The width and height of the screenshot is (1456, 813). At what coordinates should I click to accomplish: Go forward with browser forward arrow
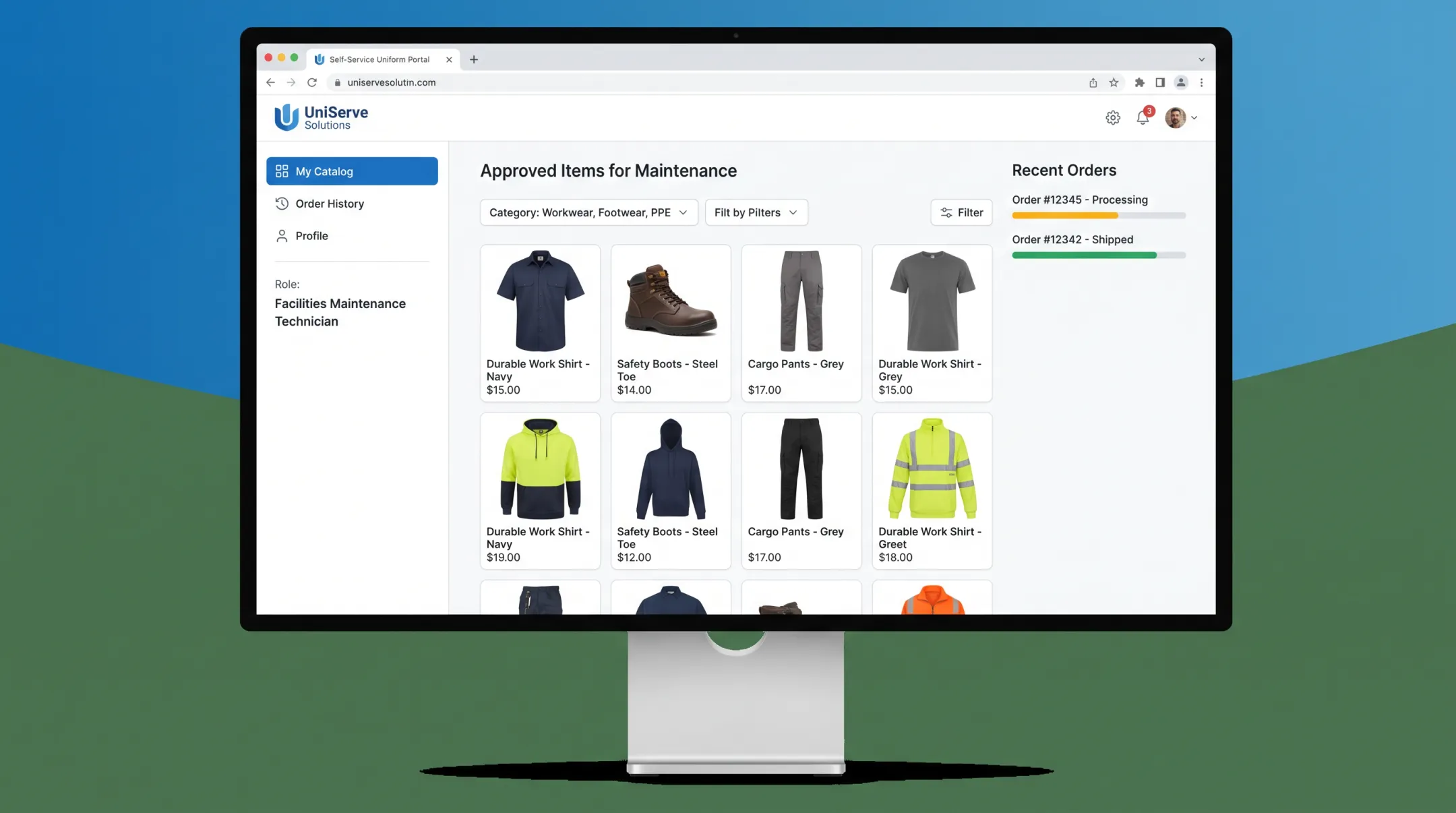point(291,82)
